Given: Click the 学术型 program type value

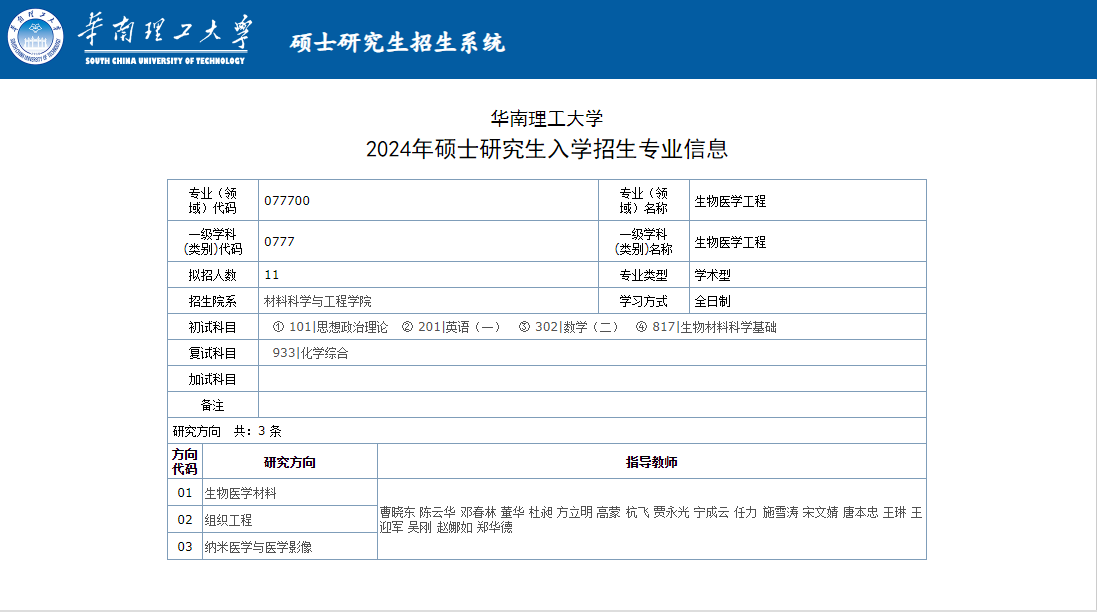Looking at the screenshot, I should coord(712,275).
